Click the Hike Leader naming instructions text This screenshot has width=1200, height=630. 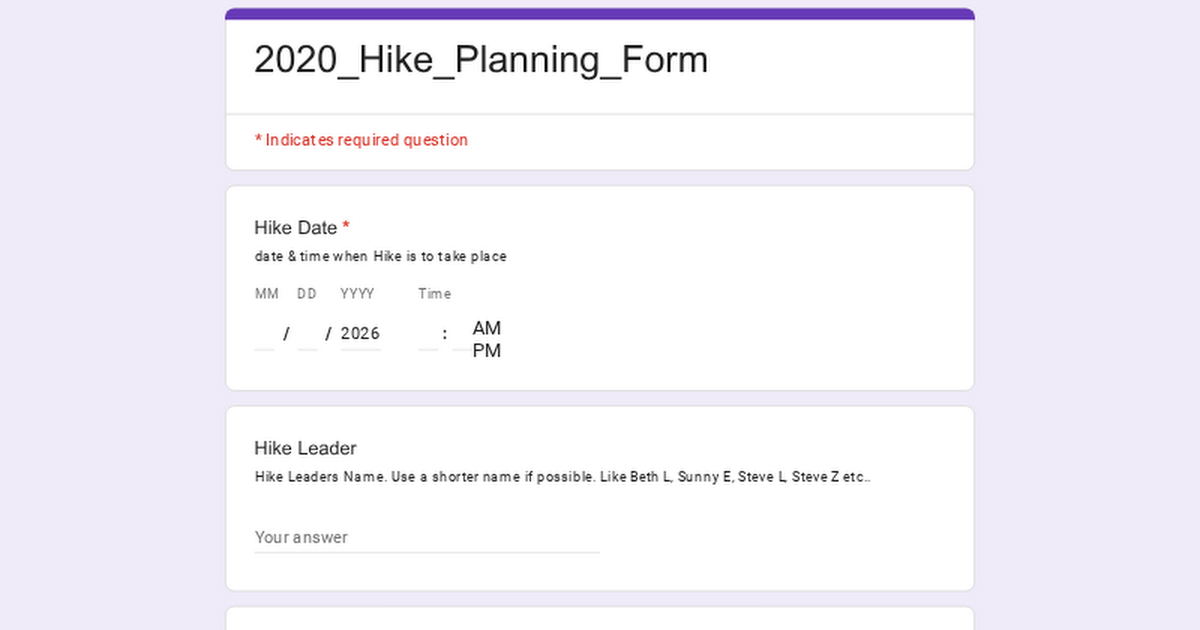pos(562,477)
